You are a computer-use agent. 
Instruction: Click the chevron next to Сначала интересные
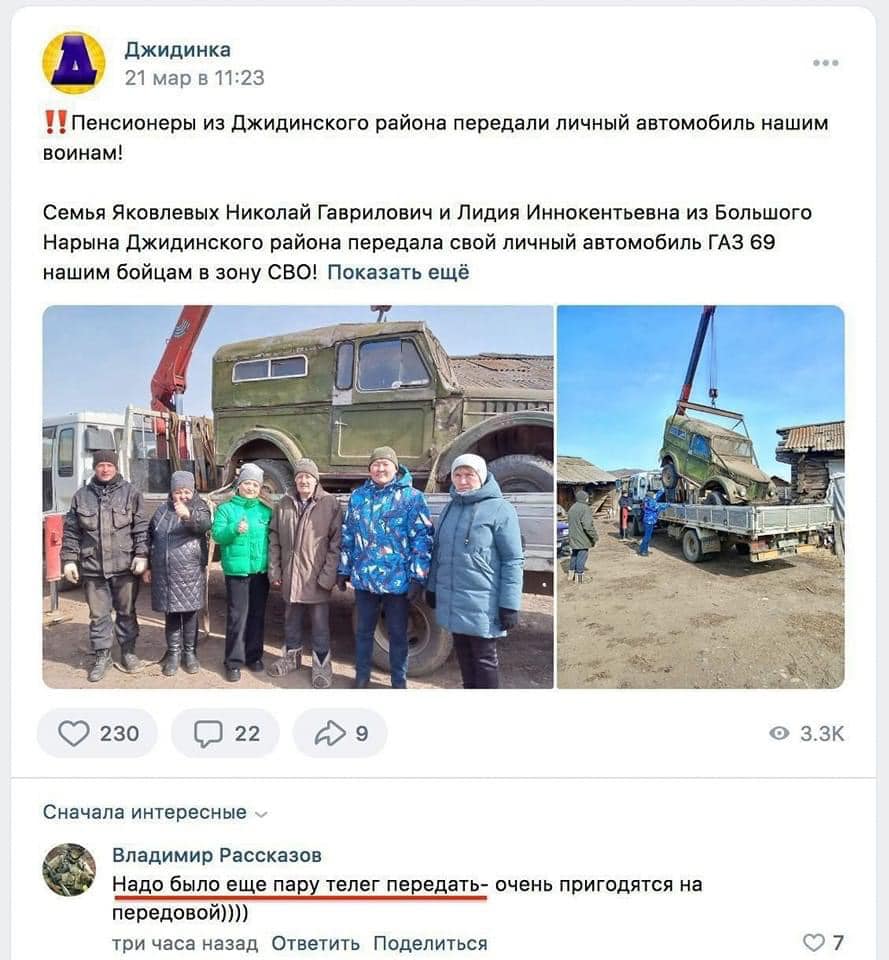coord(261,814)
